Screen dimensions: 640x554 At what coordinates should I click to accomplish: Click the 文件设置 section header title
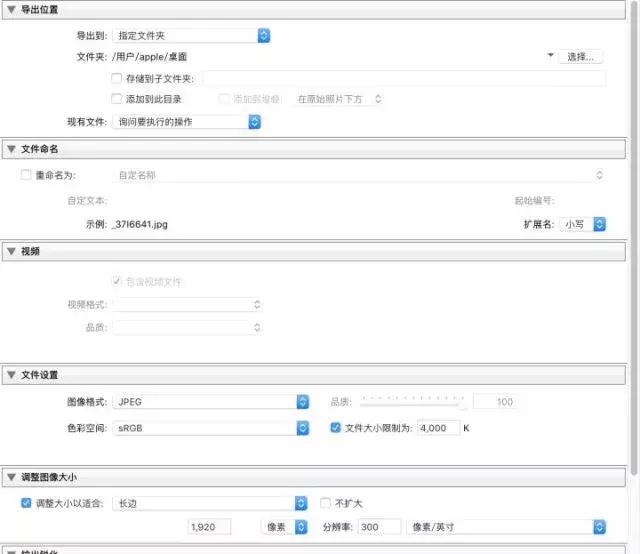[x=39, y=375]
